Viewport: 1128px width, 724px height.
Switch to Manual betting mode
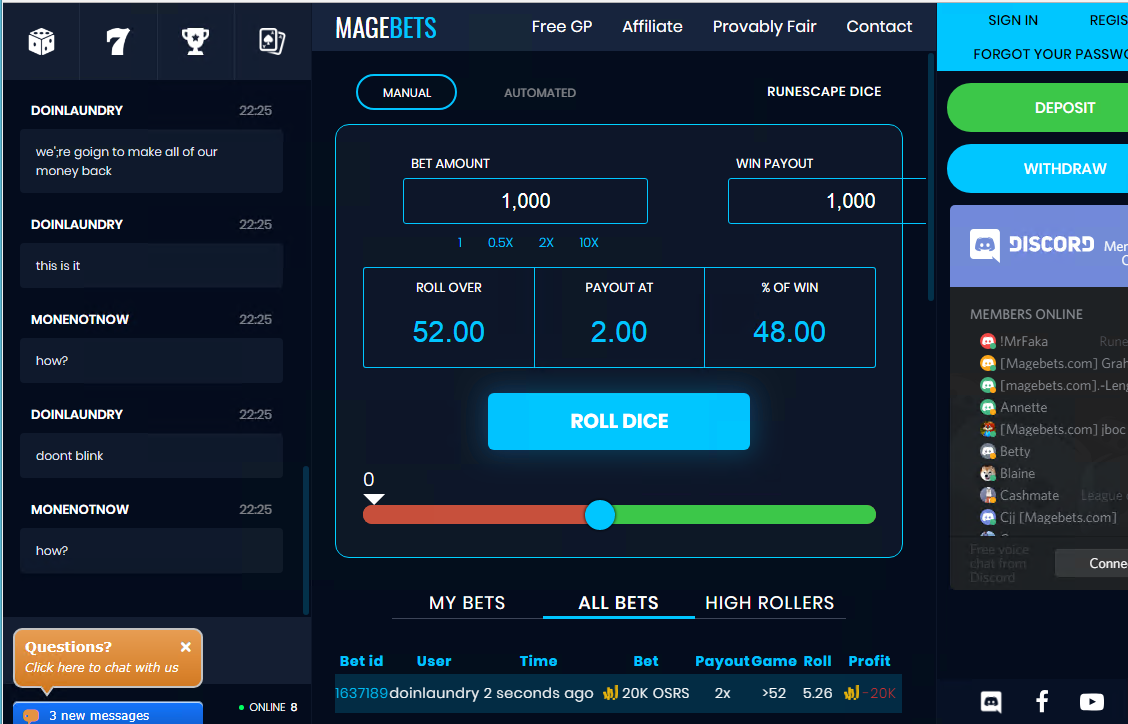pos(406,92)
